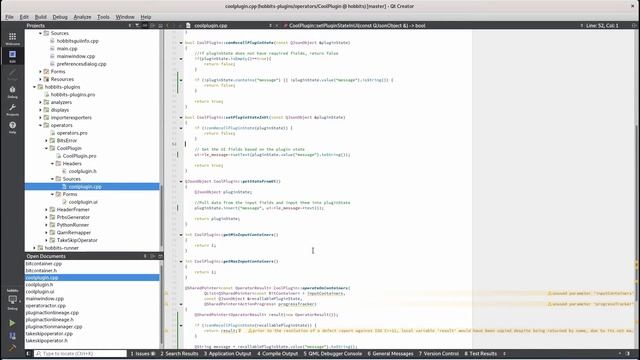Screen dimensions: 640x360
Task: Split the Projects panel
Action: pyautogui.click(x=153, y=25)
